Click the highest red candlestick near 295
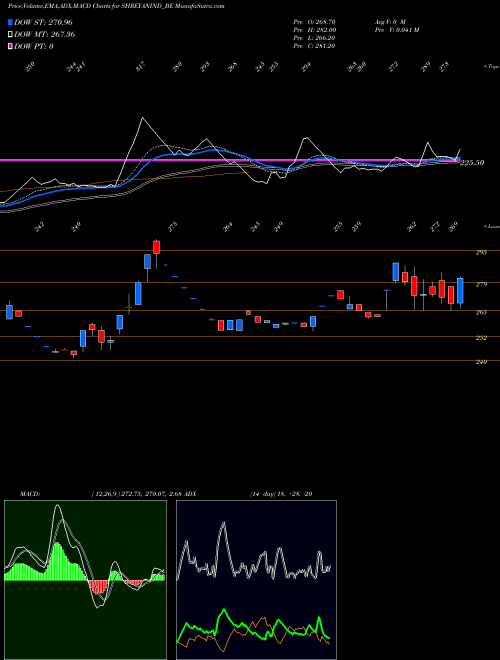 (156, 247)
